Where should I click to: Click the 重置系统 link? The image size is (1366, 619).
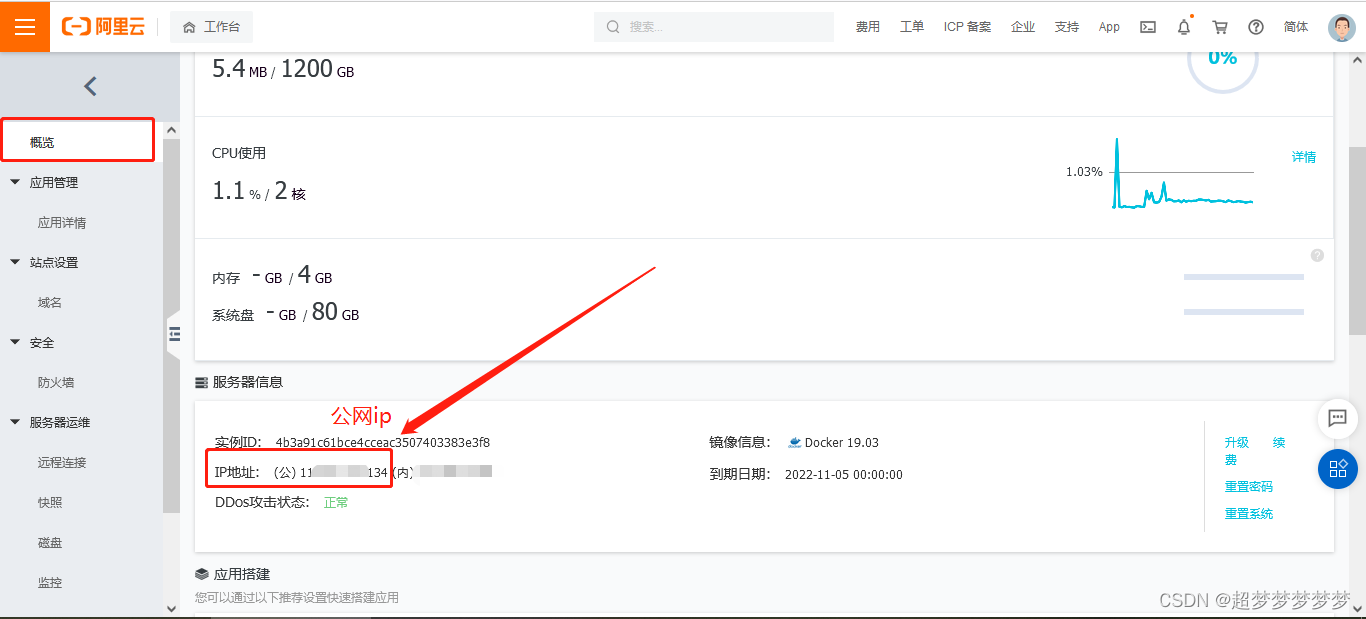tap(1249, 514)
